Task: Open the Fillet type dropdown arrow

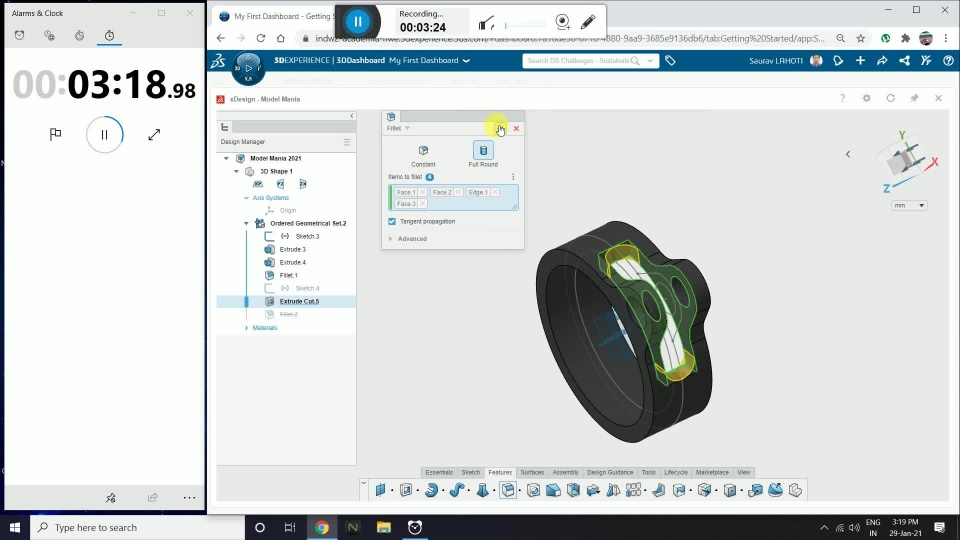Action: click(x=407, y=129)
